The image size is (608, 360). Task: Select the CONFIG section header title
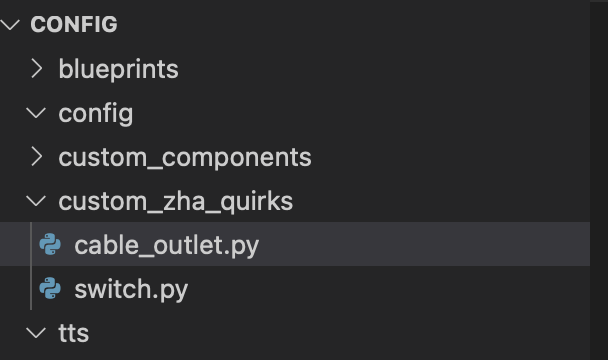click(74, 24)
